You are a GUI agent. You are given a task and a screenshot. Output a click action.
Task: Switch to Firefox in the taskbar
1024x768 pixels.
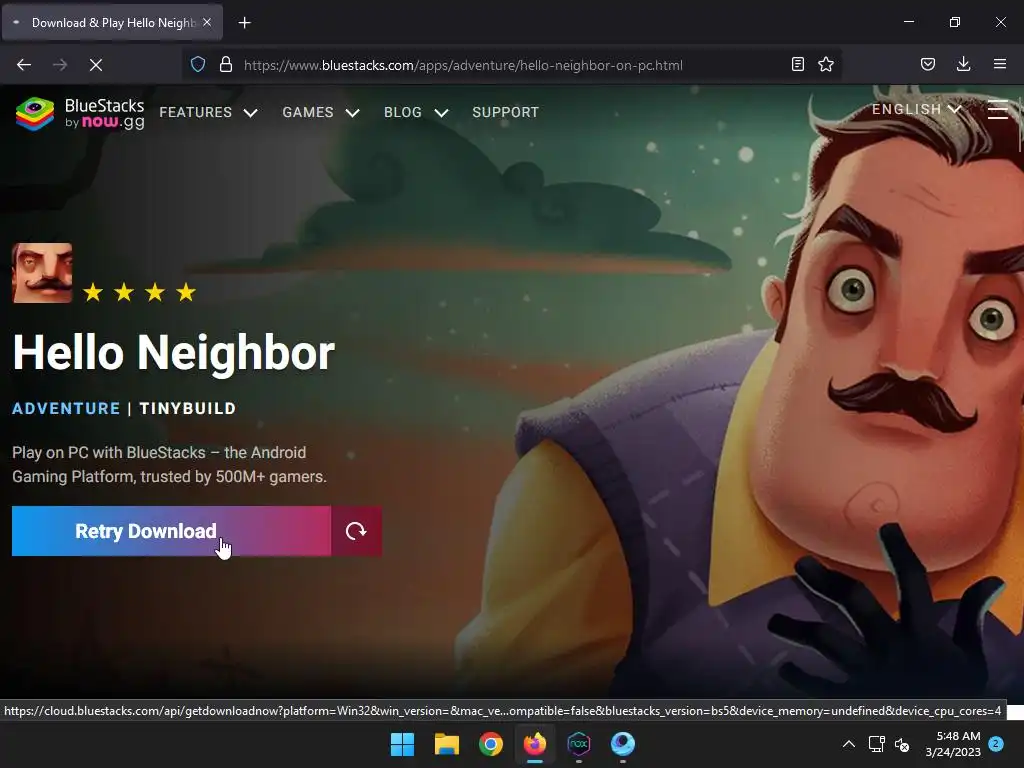[535, 744]
